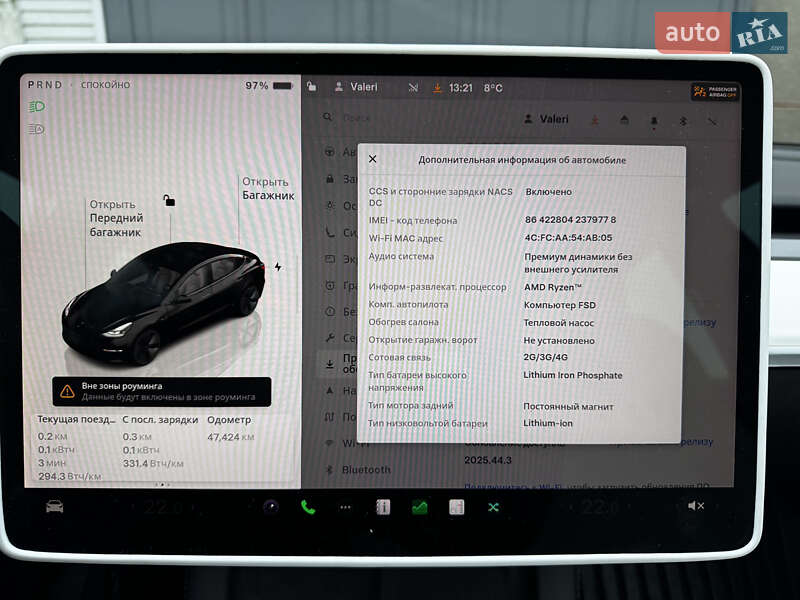Open the phone icon in the bottom bar
800x600 pixels.
[x=310, y=506]
